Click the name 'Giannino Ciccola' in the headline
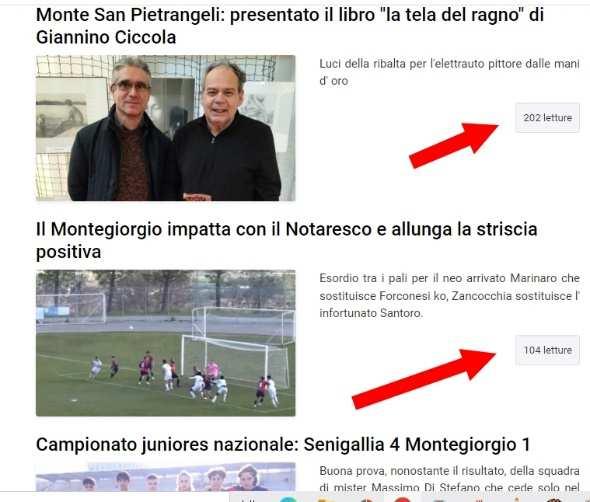 pyautogui.click(x=106, y=37)
